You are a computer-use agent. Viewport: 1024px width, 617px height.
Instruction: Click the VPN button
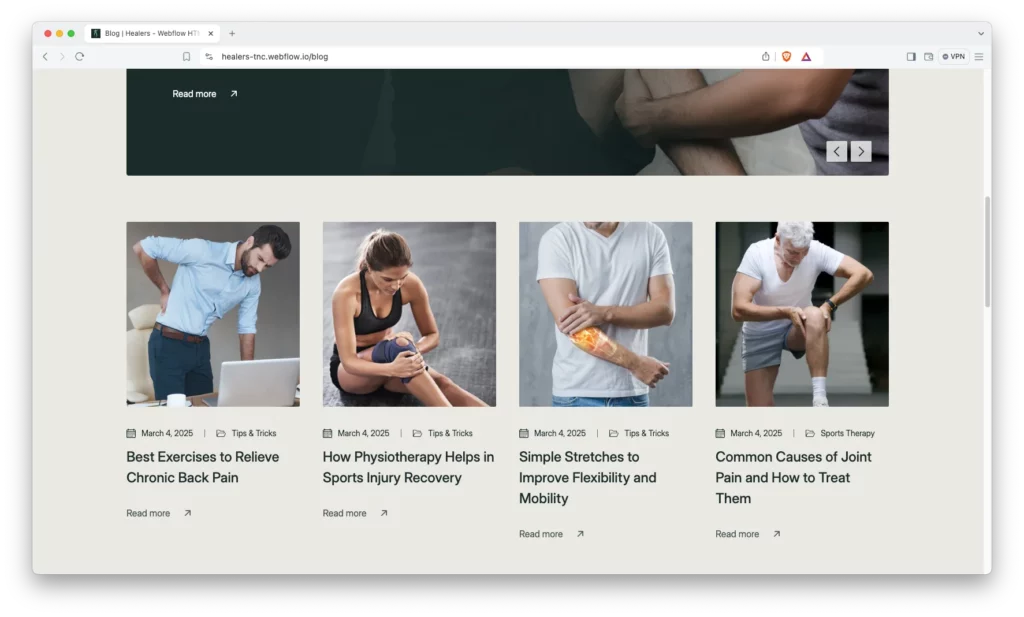click(x=953, y=57)
